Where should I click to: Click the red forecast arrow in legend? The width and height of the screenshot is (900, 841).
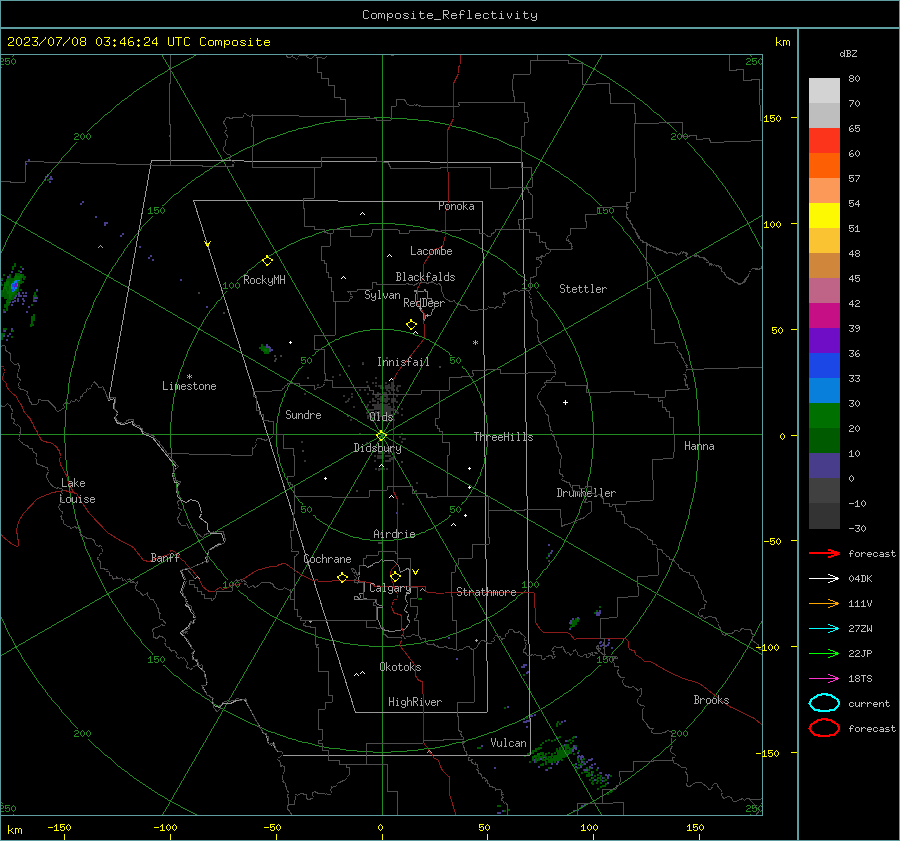tap(824, 553)
